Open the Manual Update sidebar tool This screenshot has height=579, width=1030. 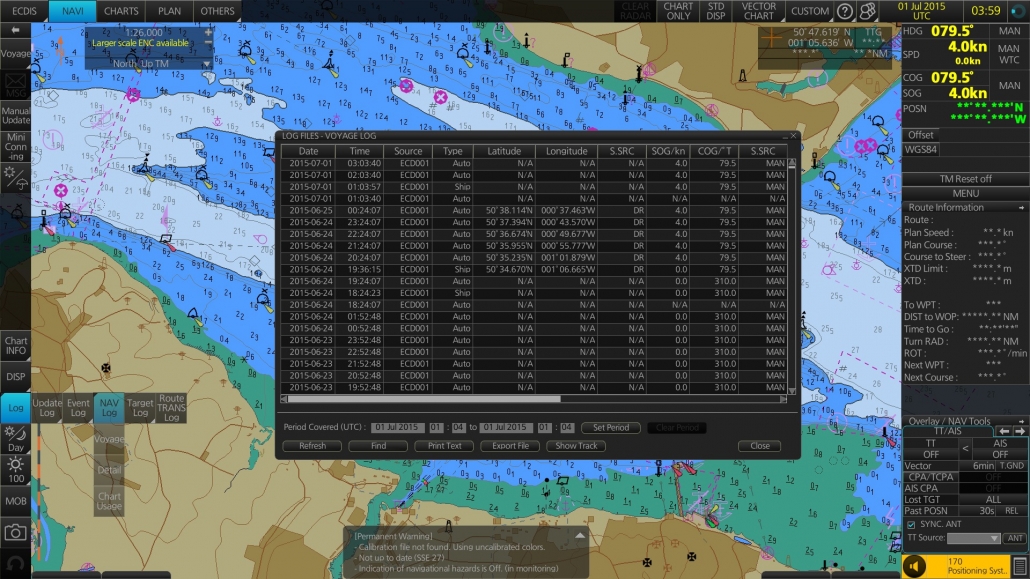click(x=15, y=115)
